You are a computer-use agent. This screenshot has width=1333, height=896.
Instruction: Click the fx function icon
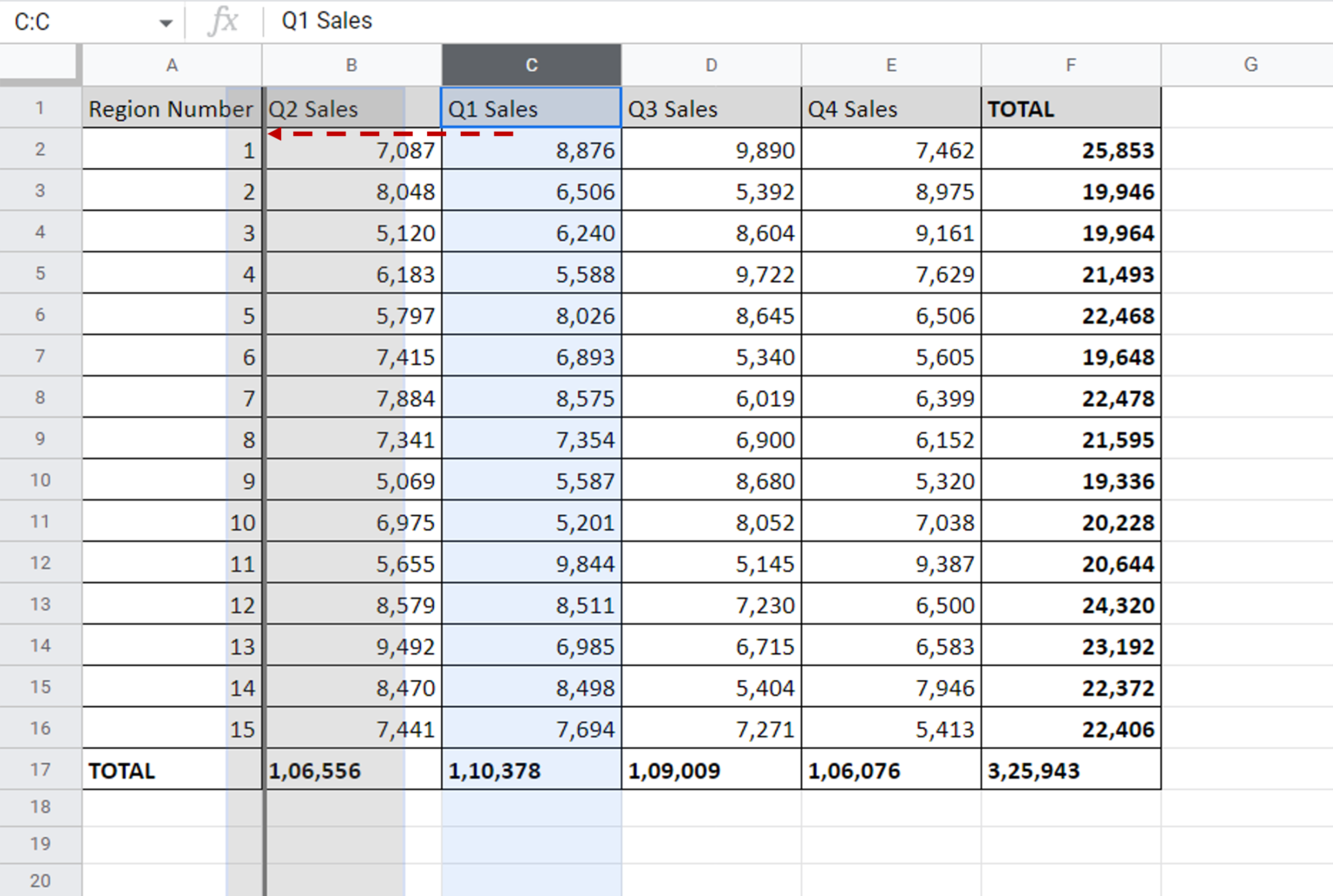point(223,21)
